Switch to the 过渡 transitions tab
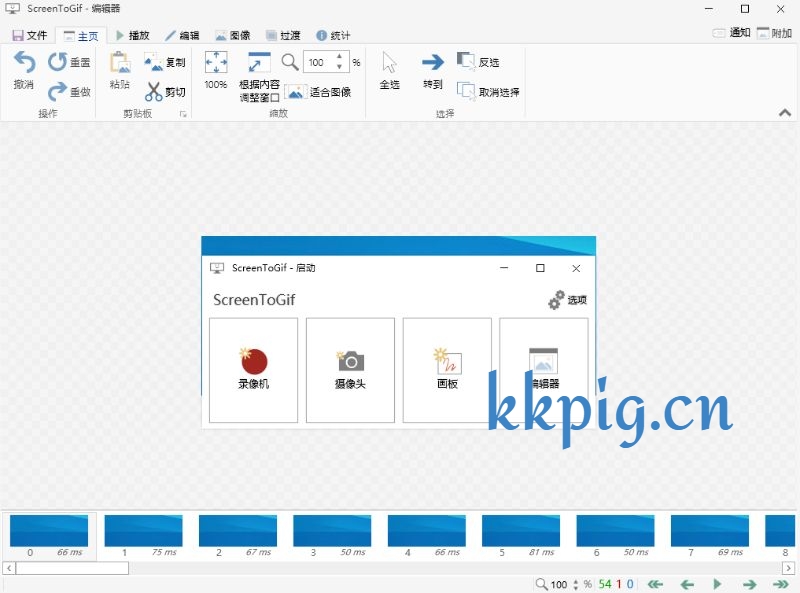The height and width of the screenshot is (593, 800). pyautogui.click(x=283, y=35)
